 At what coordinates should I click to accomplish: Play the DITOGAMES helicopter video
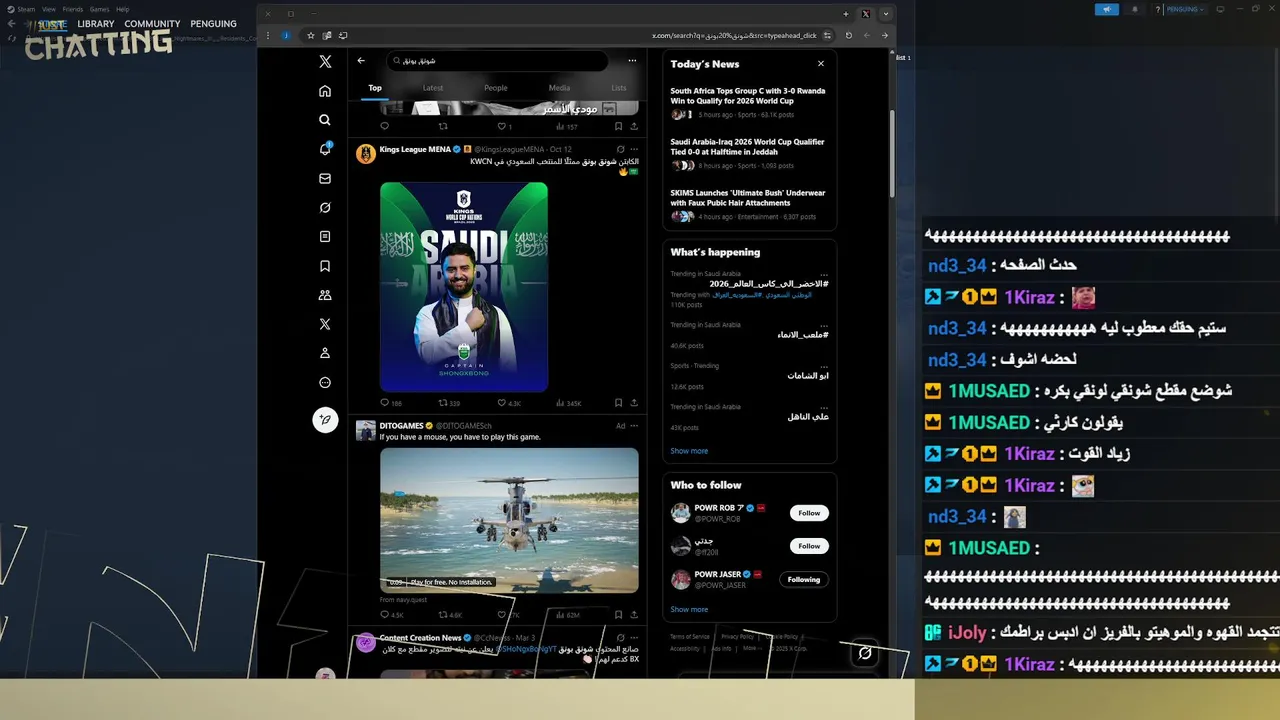tap(509, 520)
